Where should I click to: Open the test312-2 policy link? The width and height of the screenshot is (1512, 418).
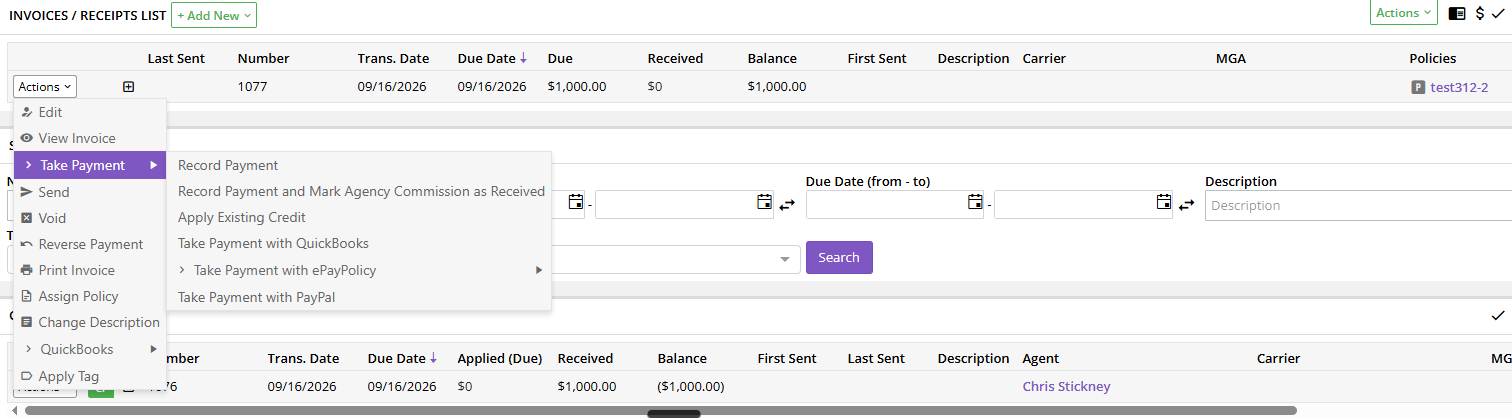click(1459, 87)
